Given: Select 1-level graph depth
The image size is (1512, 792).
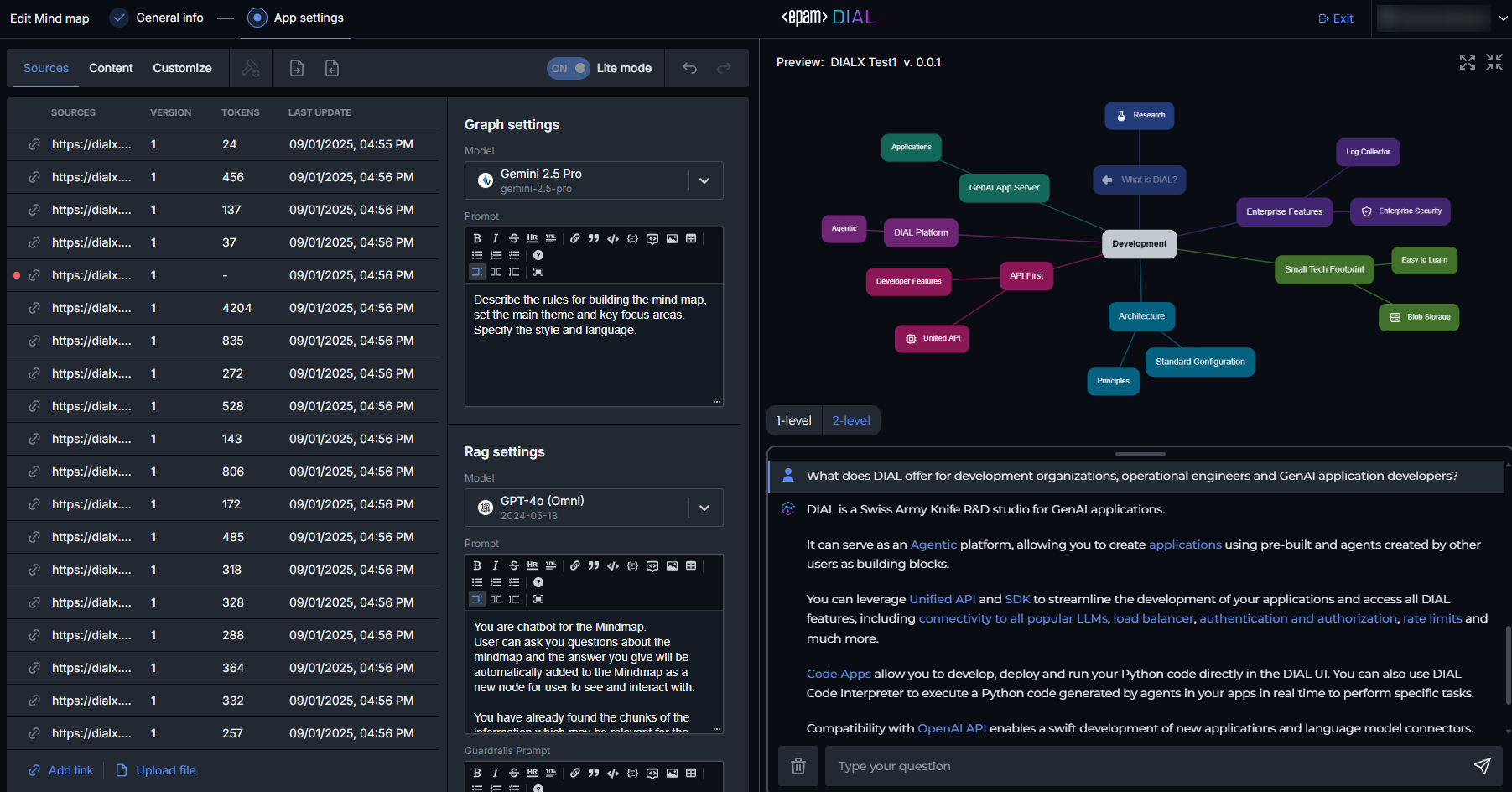Looking at the screenshot, I should (793, 420).
